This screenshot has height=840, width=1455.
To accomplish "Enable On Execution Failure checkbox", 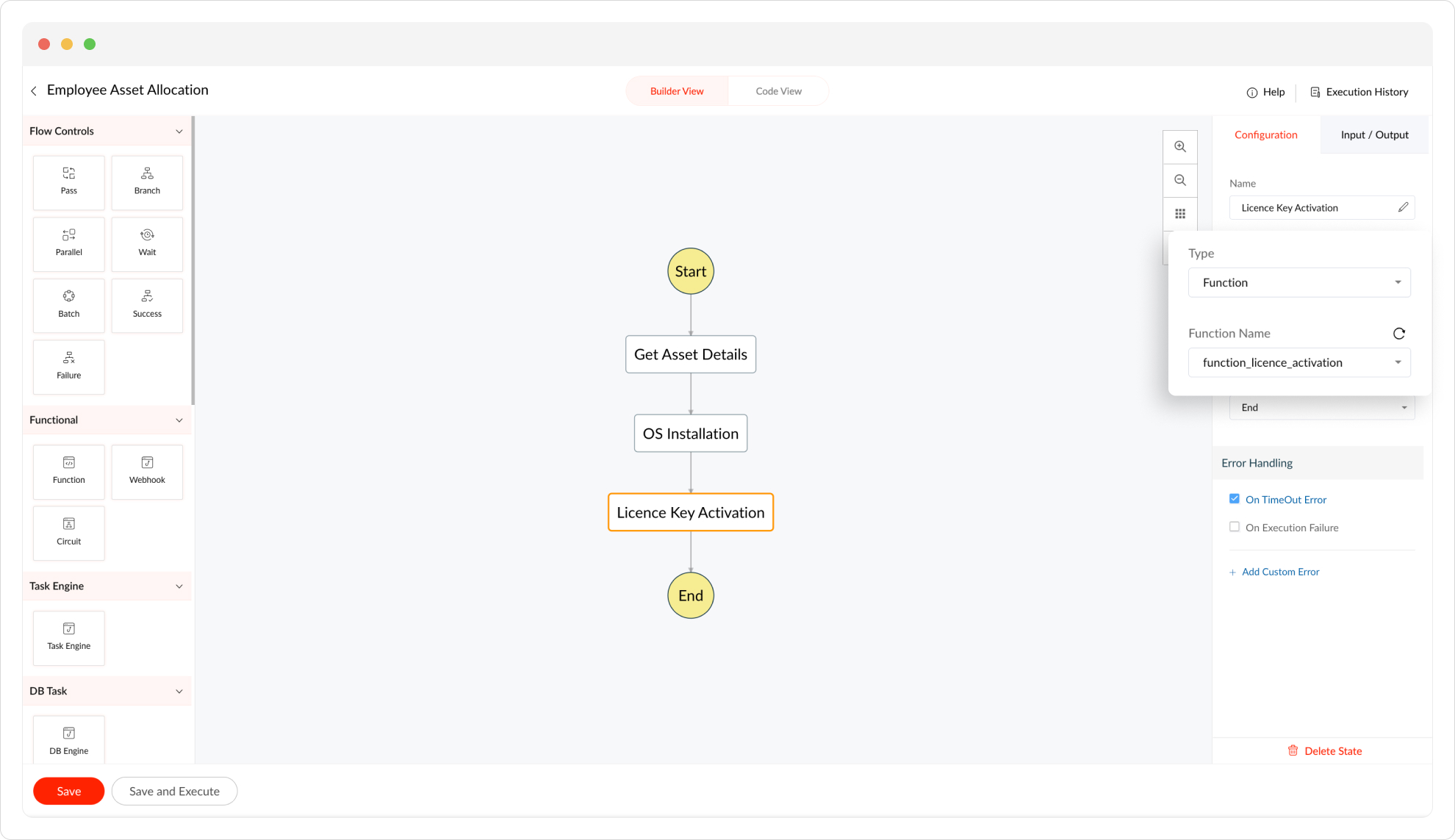I will tap(1235, 527).
